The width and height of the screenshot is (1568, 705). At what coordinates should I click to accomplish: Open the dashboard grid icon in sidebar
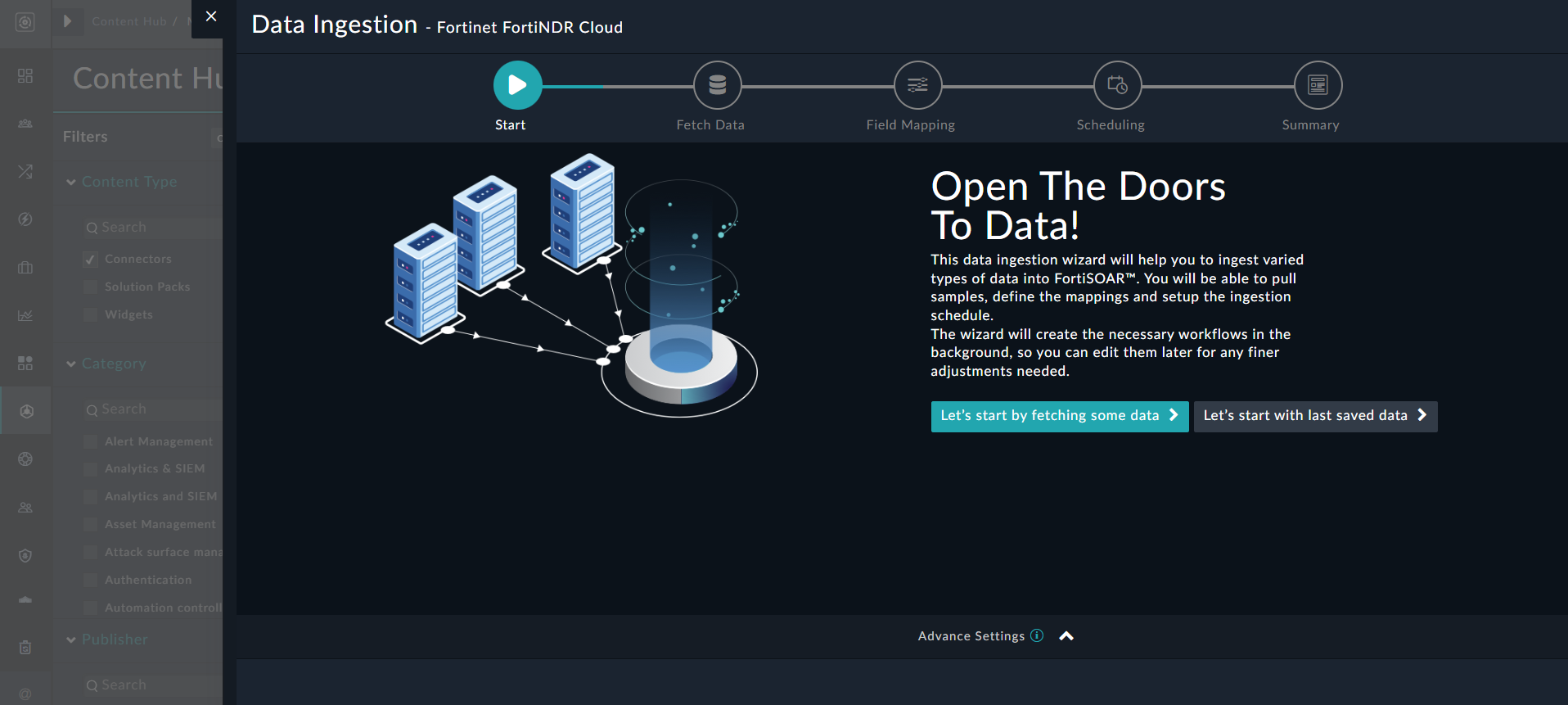point(25,76)
